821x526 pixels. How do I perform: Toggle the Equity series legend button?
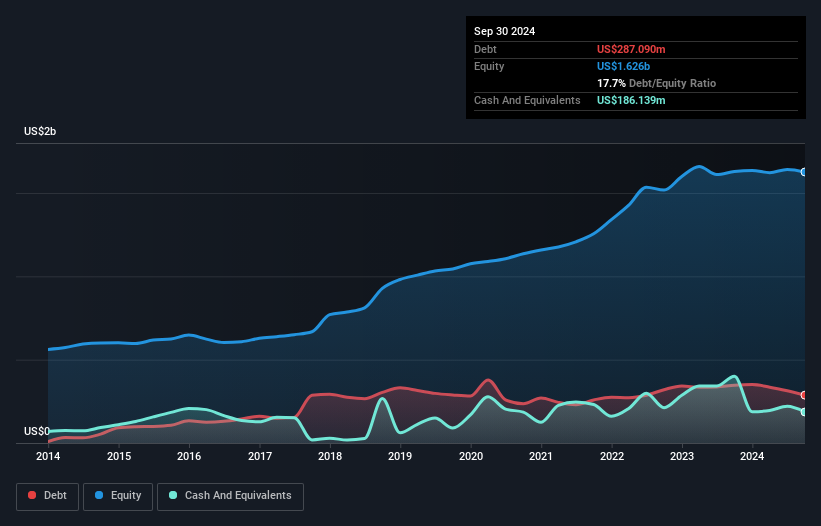pyautogui.click(x=118, y=496)
